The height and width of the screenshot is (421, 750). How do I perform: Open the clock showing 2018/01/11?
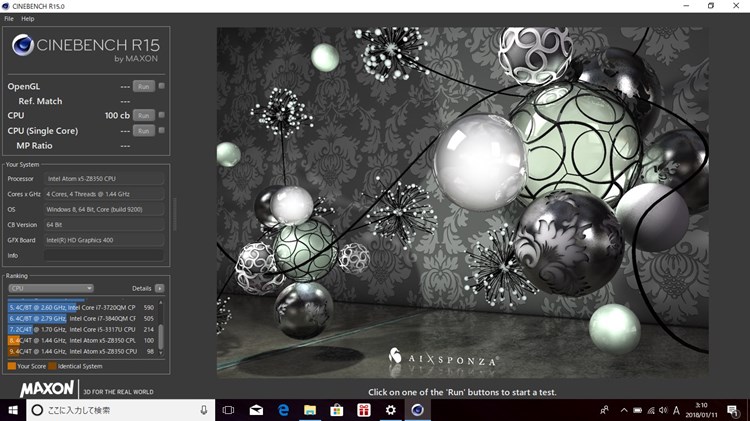point(701,410)
